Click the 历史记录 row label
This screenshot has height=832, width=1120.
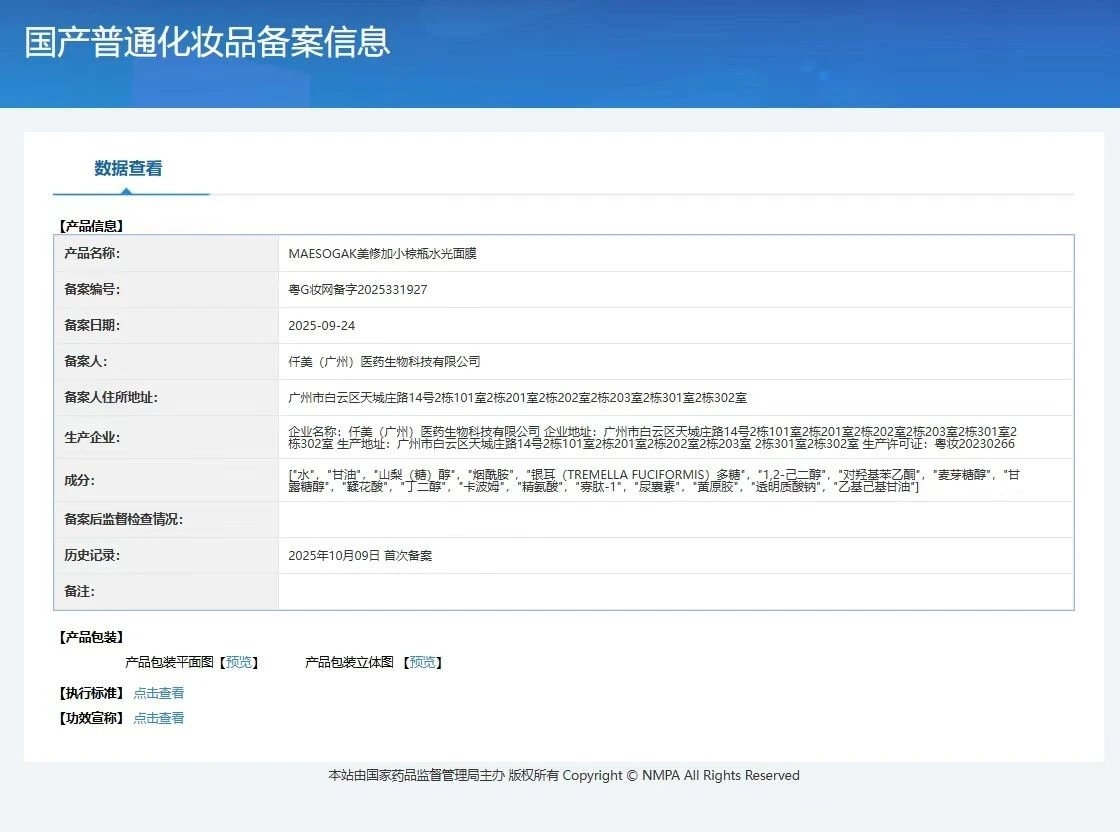point(92,555)
